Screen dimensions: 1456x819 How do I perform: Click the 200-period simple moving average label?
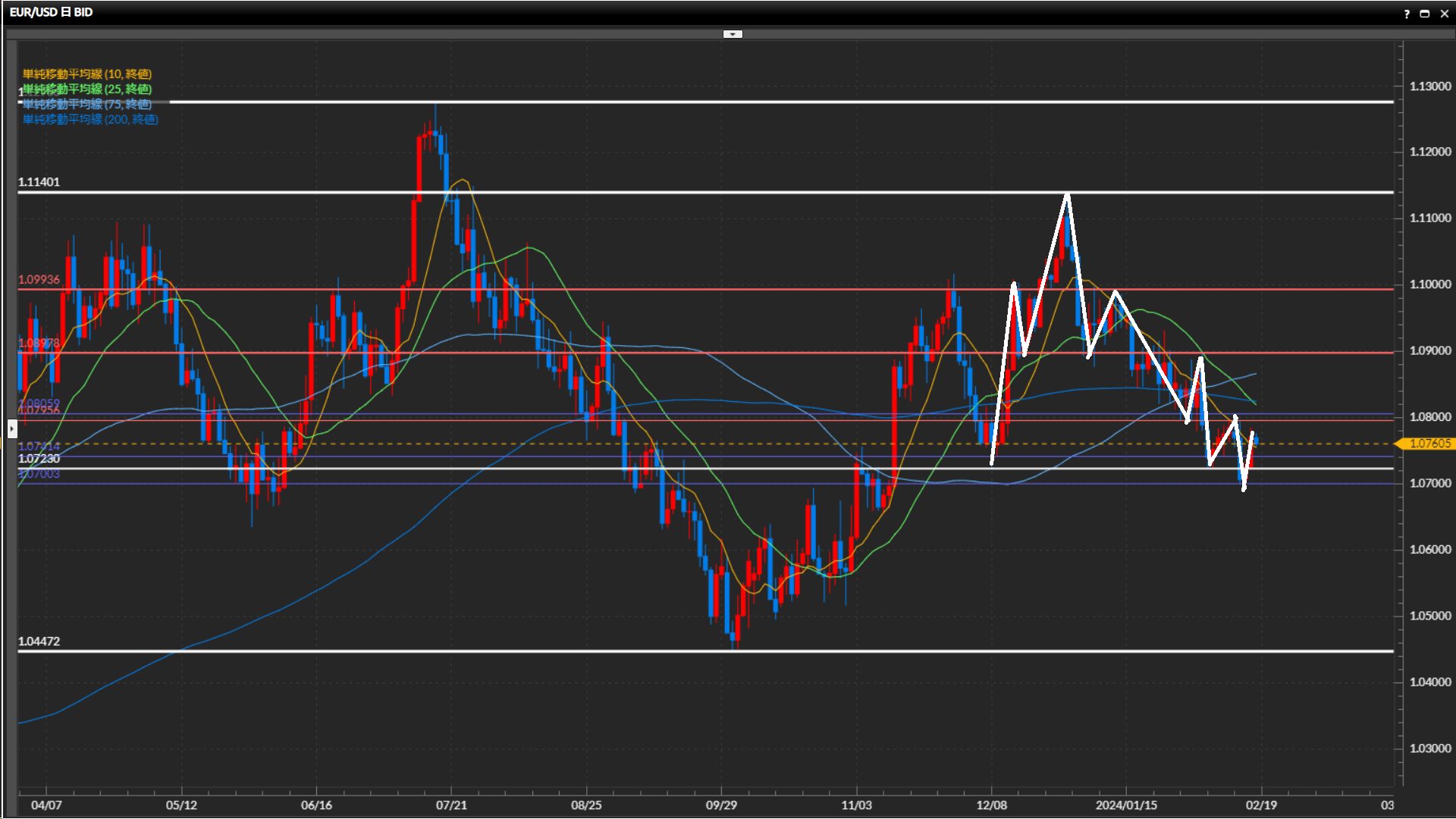[90, 119]
